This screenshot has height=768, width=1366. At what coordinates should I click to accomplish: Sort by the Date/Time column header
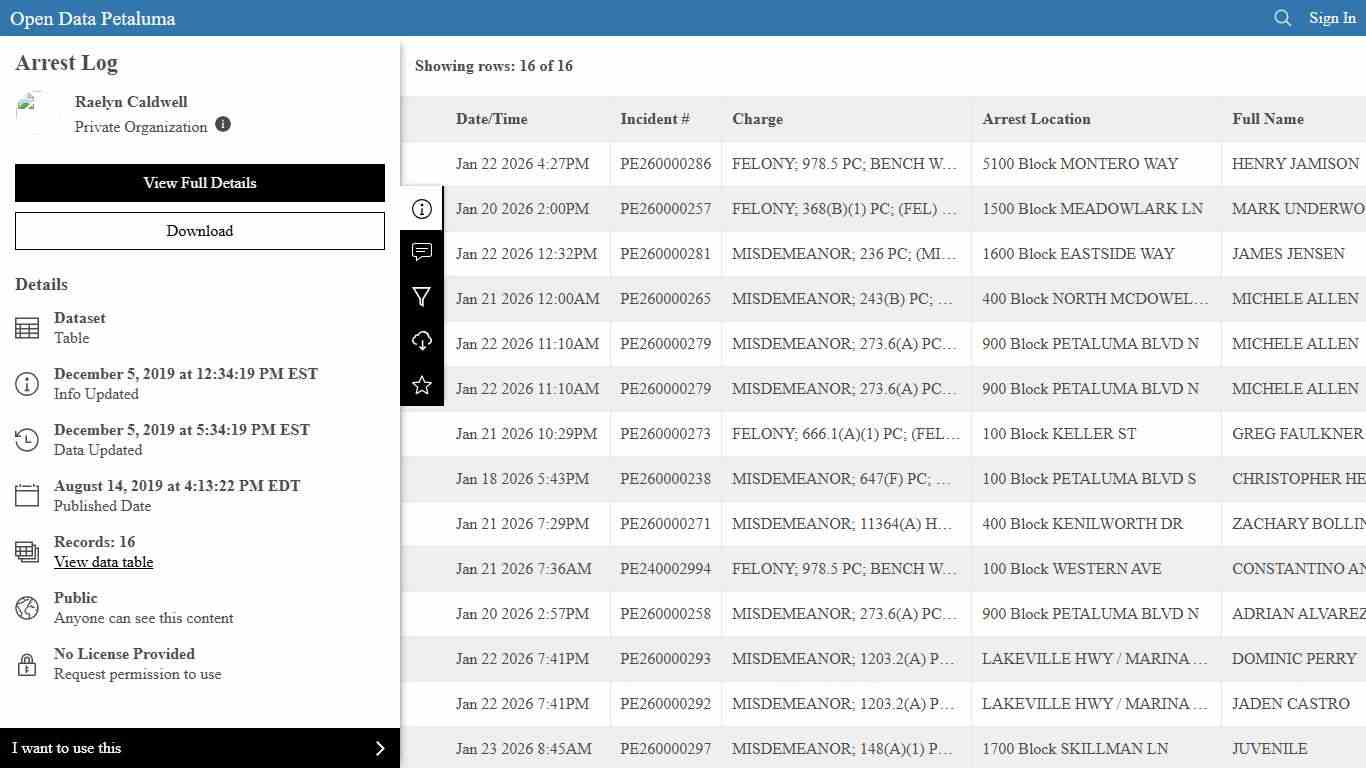(x=491, y=119)
